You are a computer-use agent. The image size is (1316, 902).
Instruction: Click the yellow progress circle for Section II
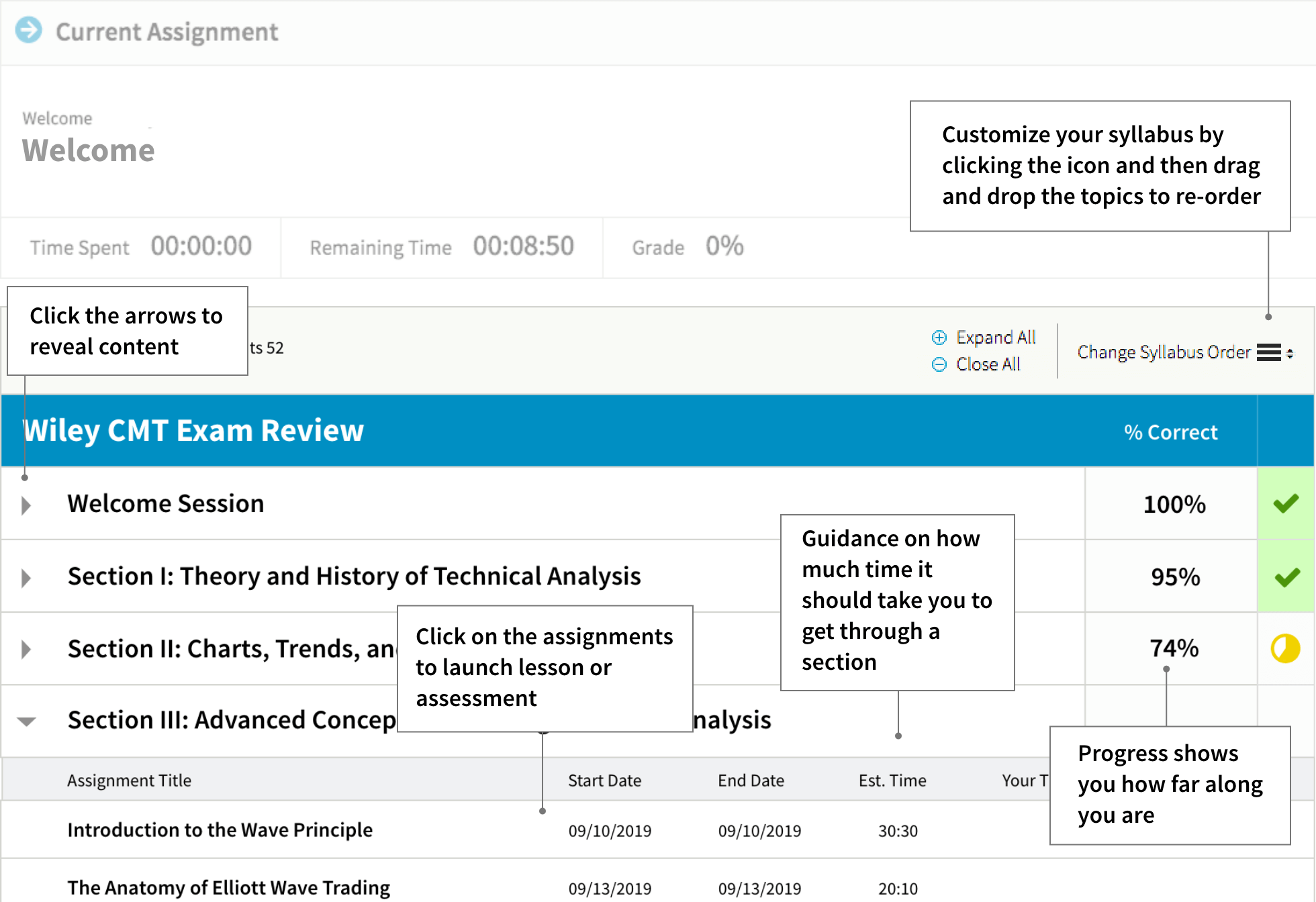click(1286, 649)
